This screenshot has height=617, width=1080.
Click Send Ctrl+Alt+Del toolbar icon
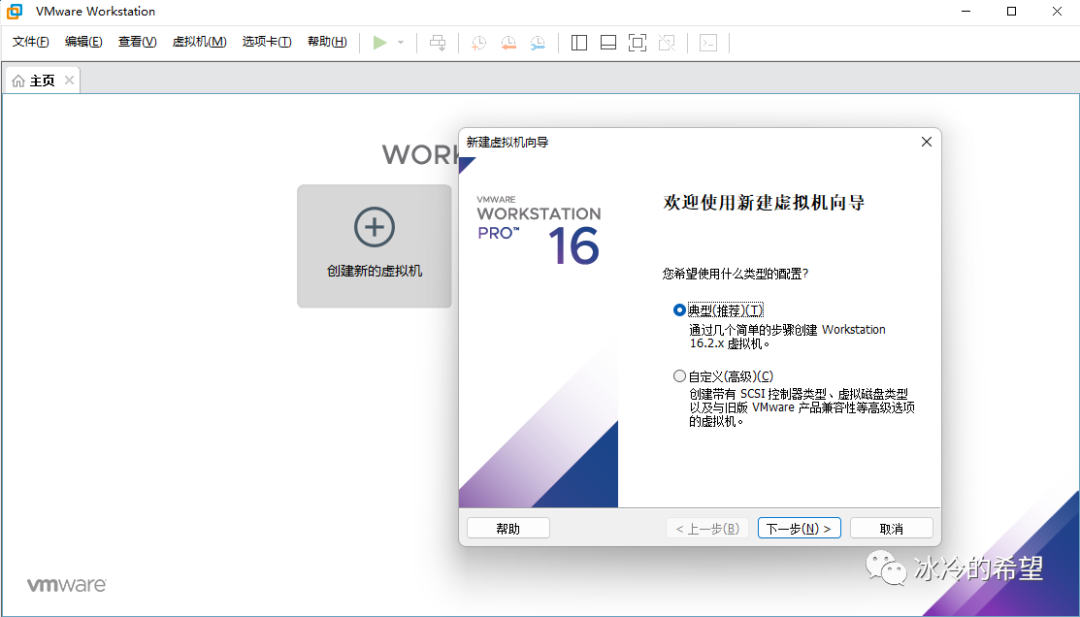[437, 43]
